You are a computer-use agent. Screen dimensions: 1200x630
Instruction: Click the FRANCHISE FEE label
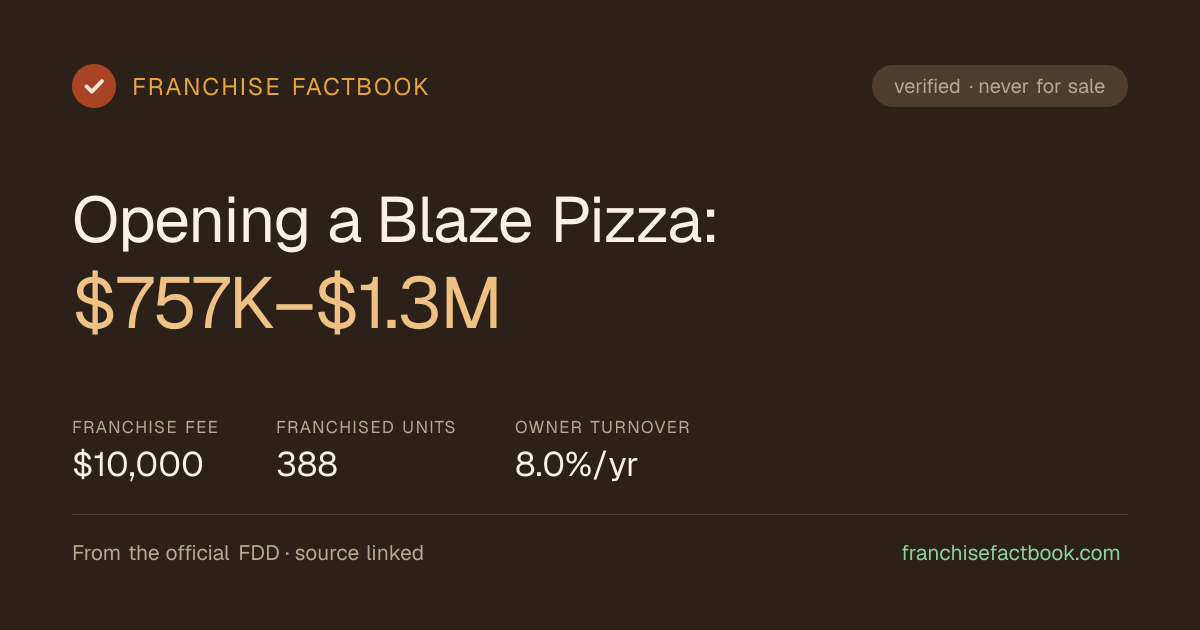[x=145, y=427]
